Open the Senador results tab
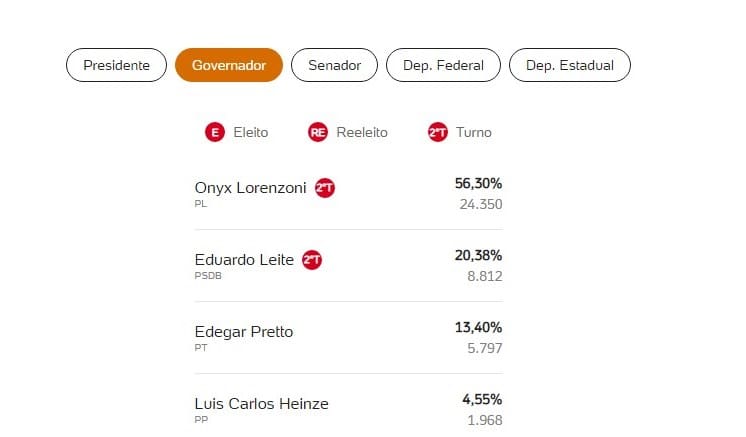 (334, 65)
